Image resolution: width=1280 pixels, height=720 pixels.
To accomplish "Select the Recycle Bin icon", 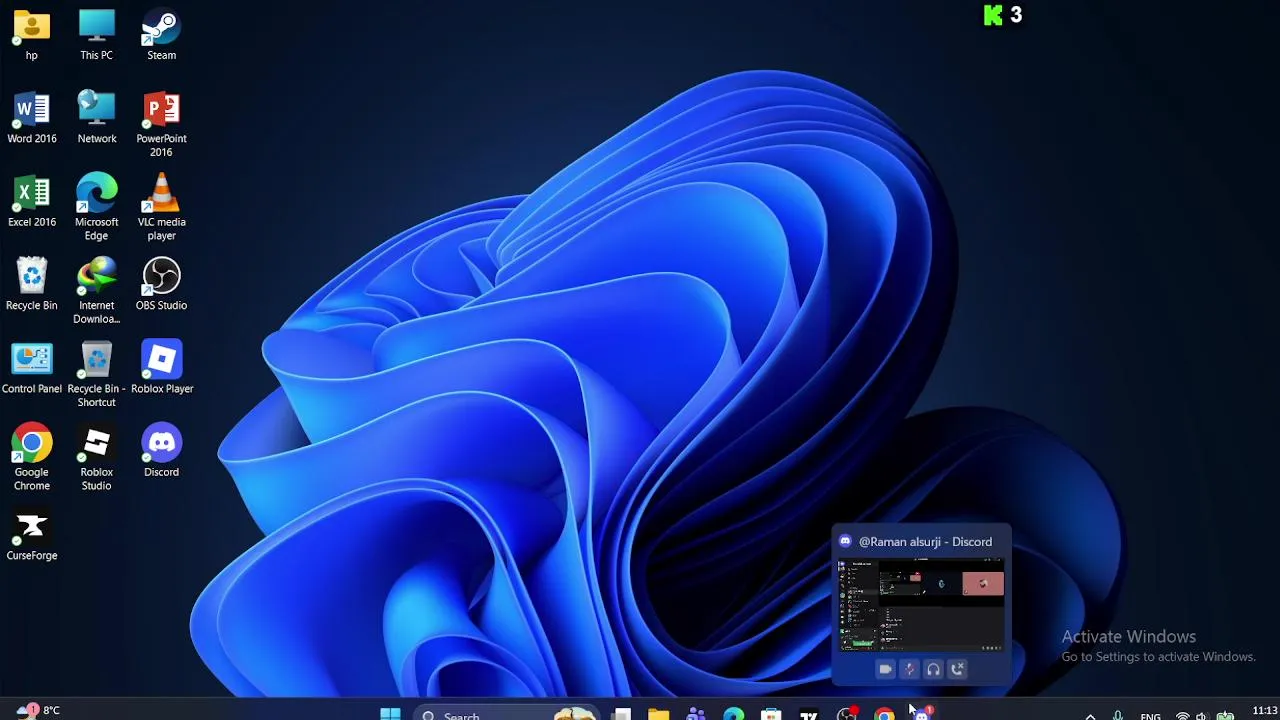I will coord(32,285).
